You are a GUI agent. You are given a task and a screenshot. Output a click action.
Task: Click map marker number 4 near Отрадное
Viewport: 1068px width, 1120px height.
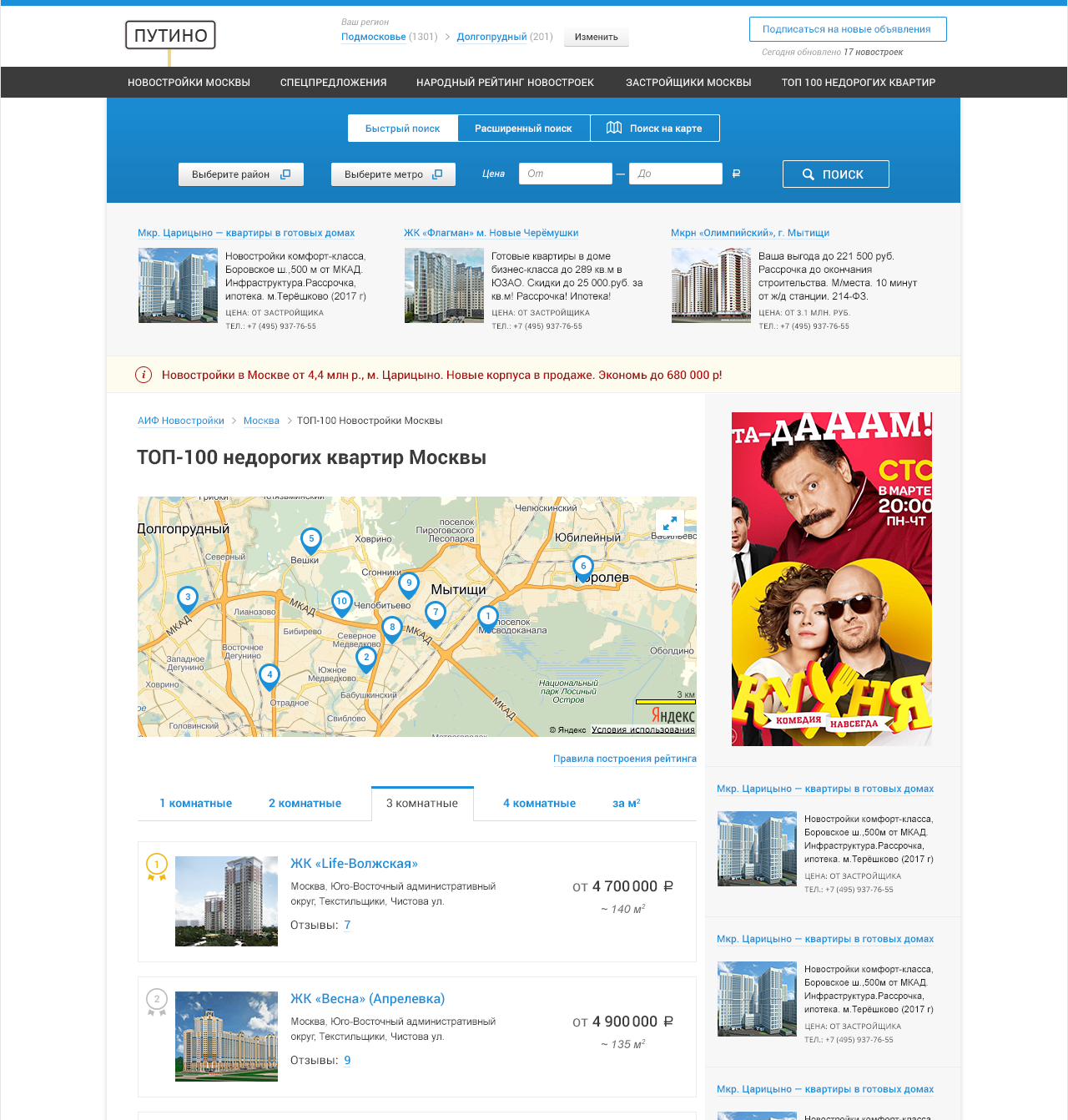click(270, 675)
